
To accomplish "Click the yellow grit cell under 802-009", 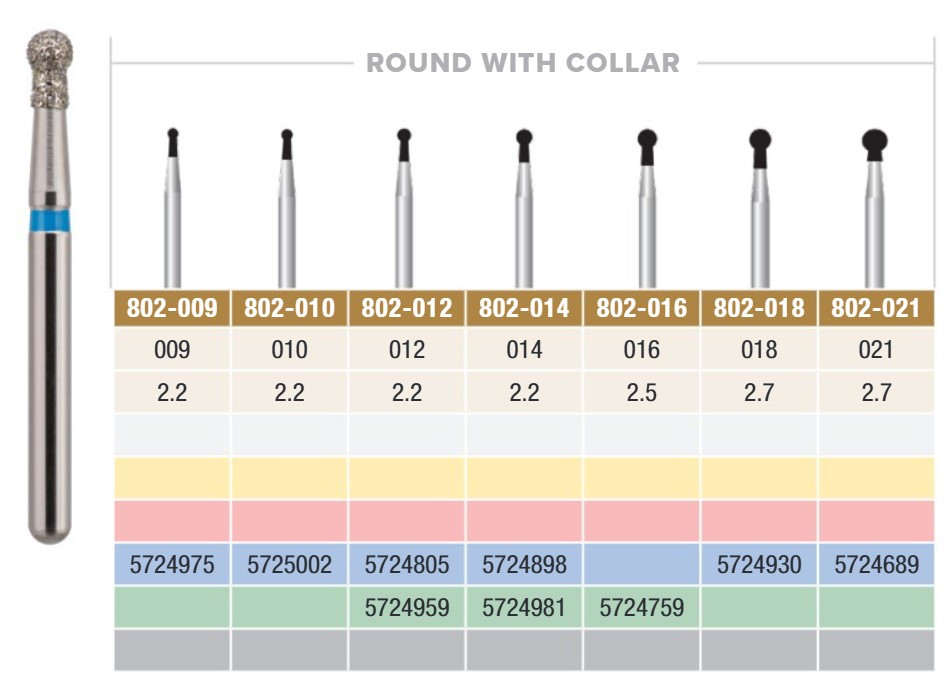I will pyautogui.click(x=172, y=478).
